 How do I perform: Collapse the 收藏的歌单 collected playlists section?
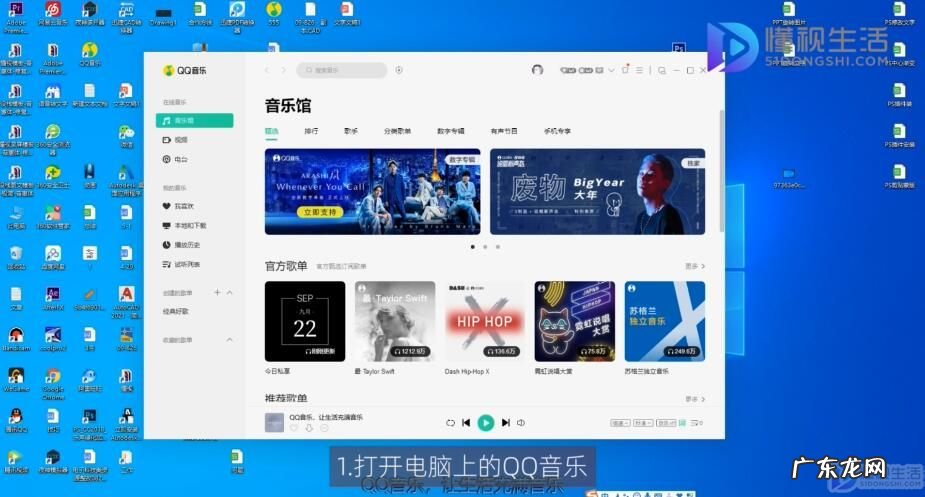tap(229, 339)
